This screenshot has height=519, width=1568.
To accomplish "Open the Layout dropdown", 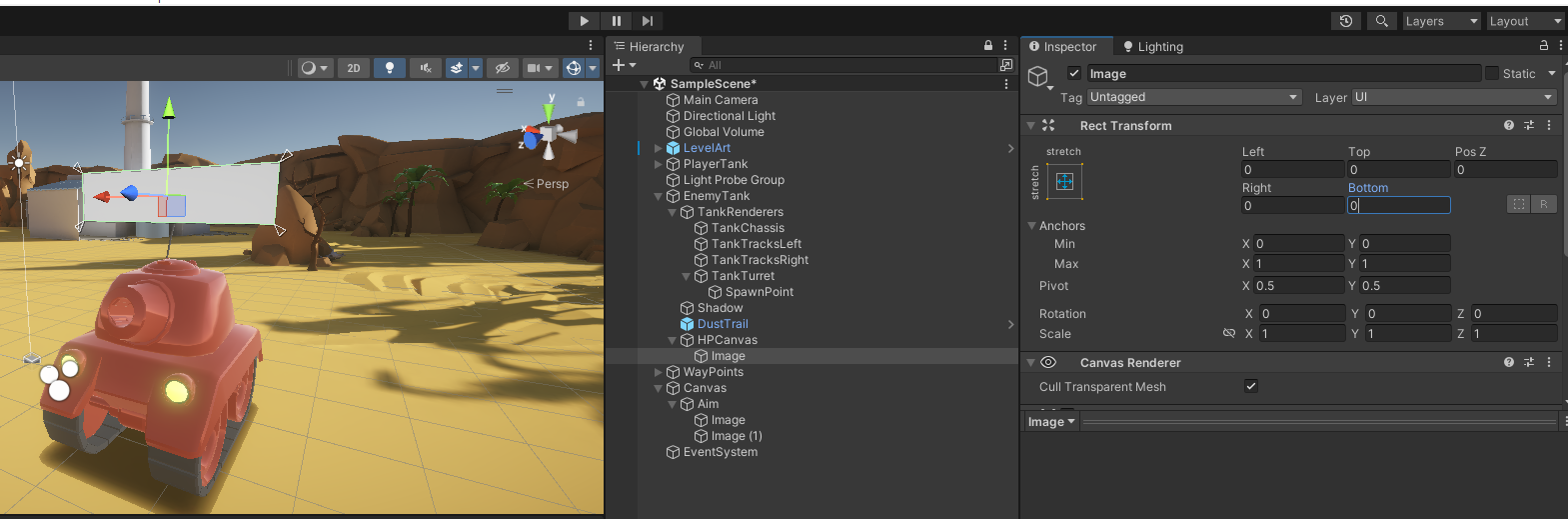I will tap(1525, 21).
